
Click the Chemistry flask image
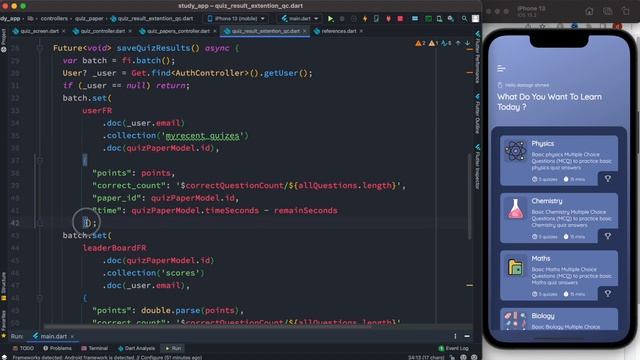tap(516, 209)
